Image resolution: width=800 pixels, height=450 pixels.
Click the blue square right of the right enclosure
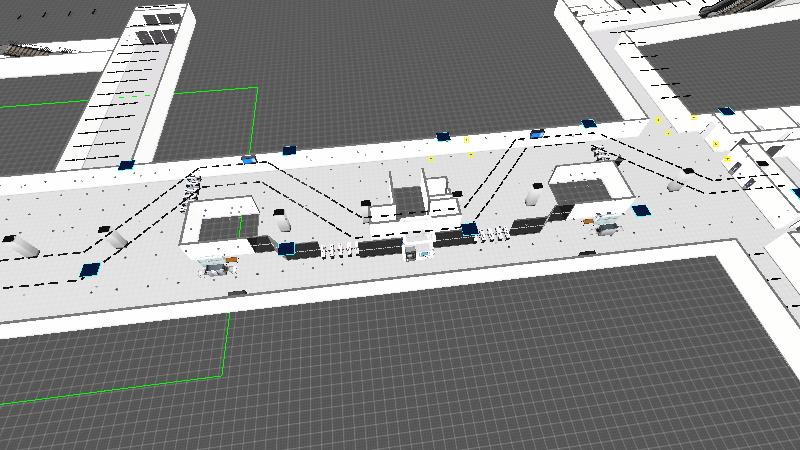[640, 210]
